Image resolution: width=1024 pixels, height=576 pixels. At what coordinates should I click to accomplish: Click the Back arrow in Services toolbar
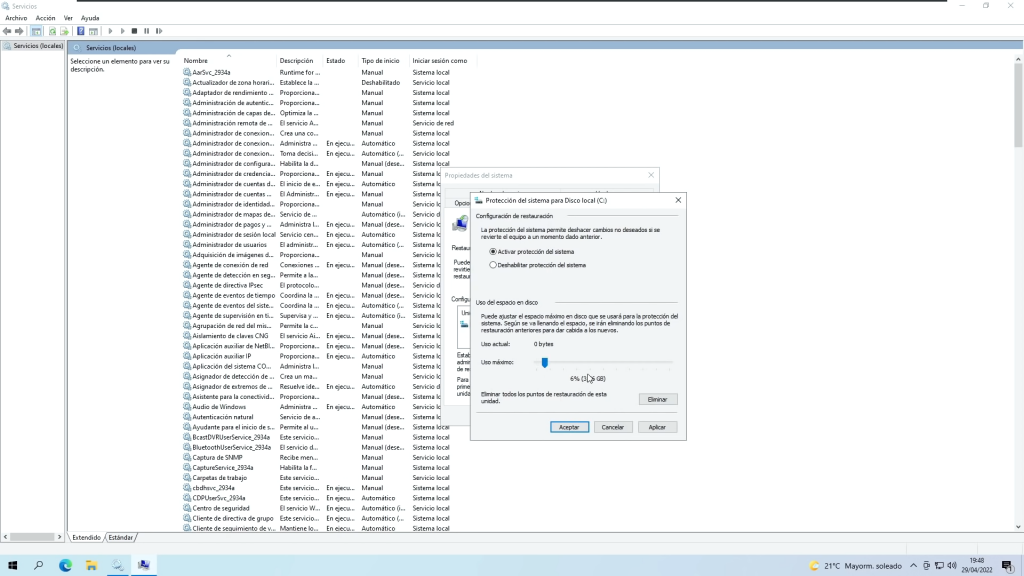point(7,31)
